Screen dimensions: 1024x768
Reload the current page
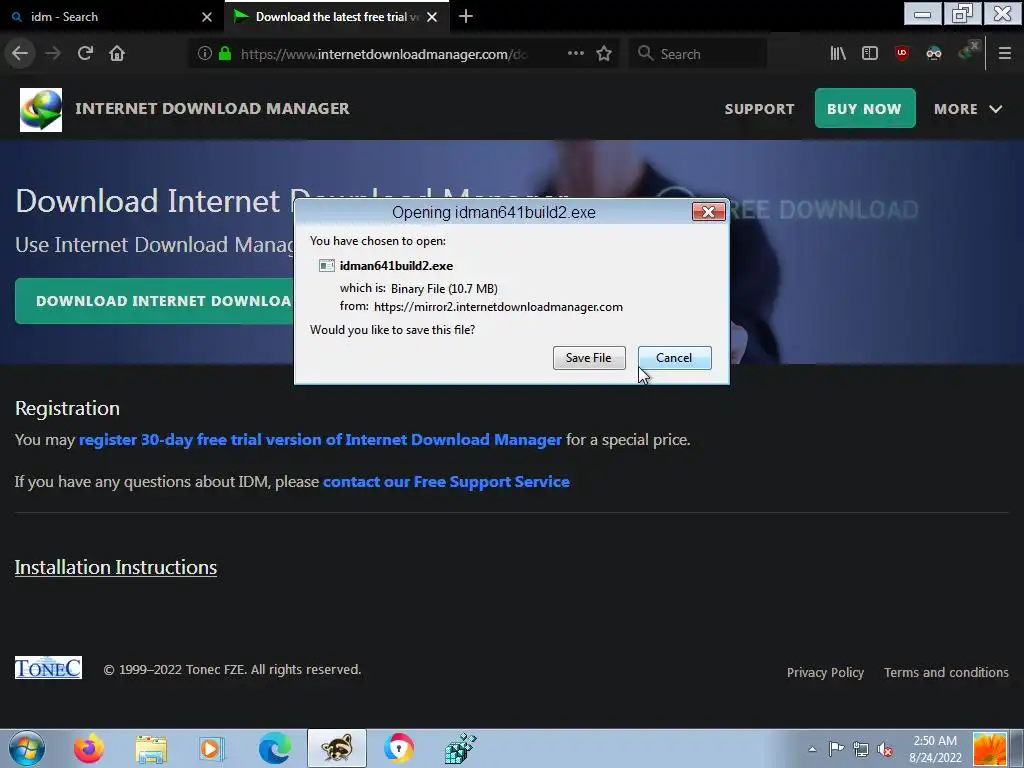pos(85,54)
